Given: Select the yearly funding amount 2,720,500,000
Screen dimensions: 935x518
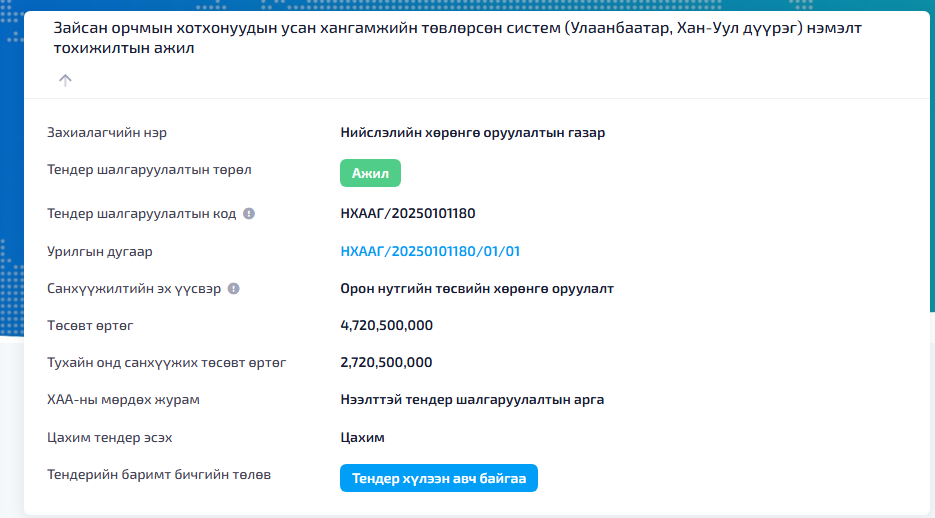Looking at the screenshot, I should tap(386, 362).
